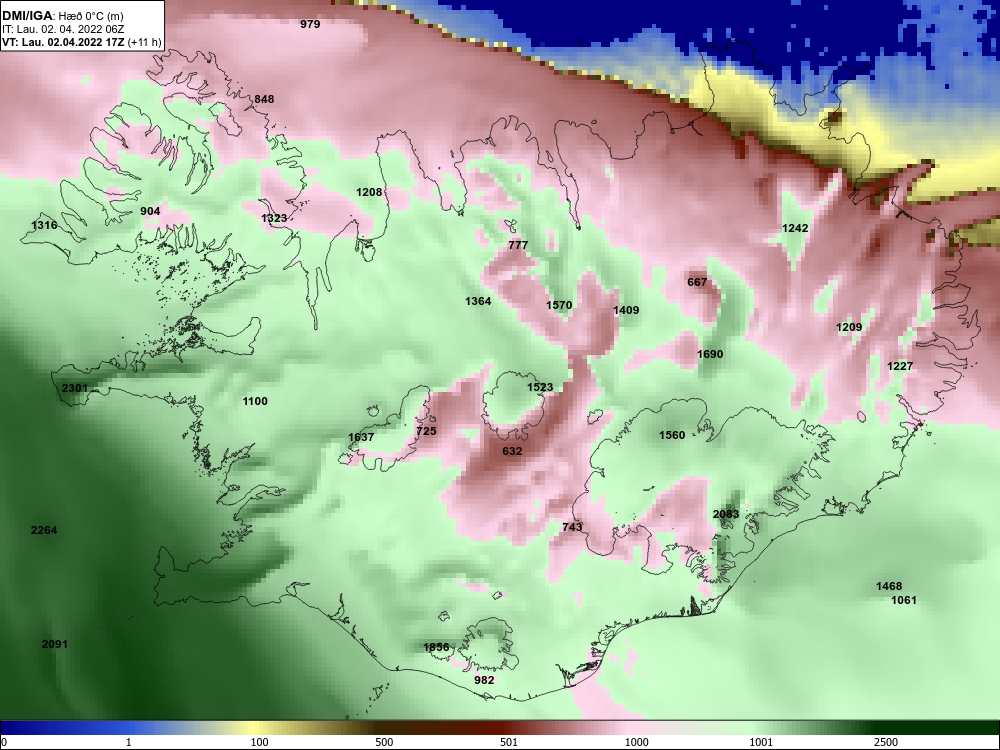
Task: Click the 100 tick on color legend
Action: point(259,742)
